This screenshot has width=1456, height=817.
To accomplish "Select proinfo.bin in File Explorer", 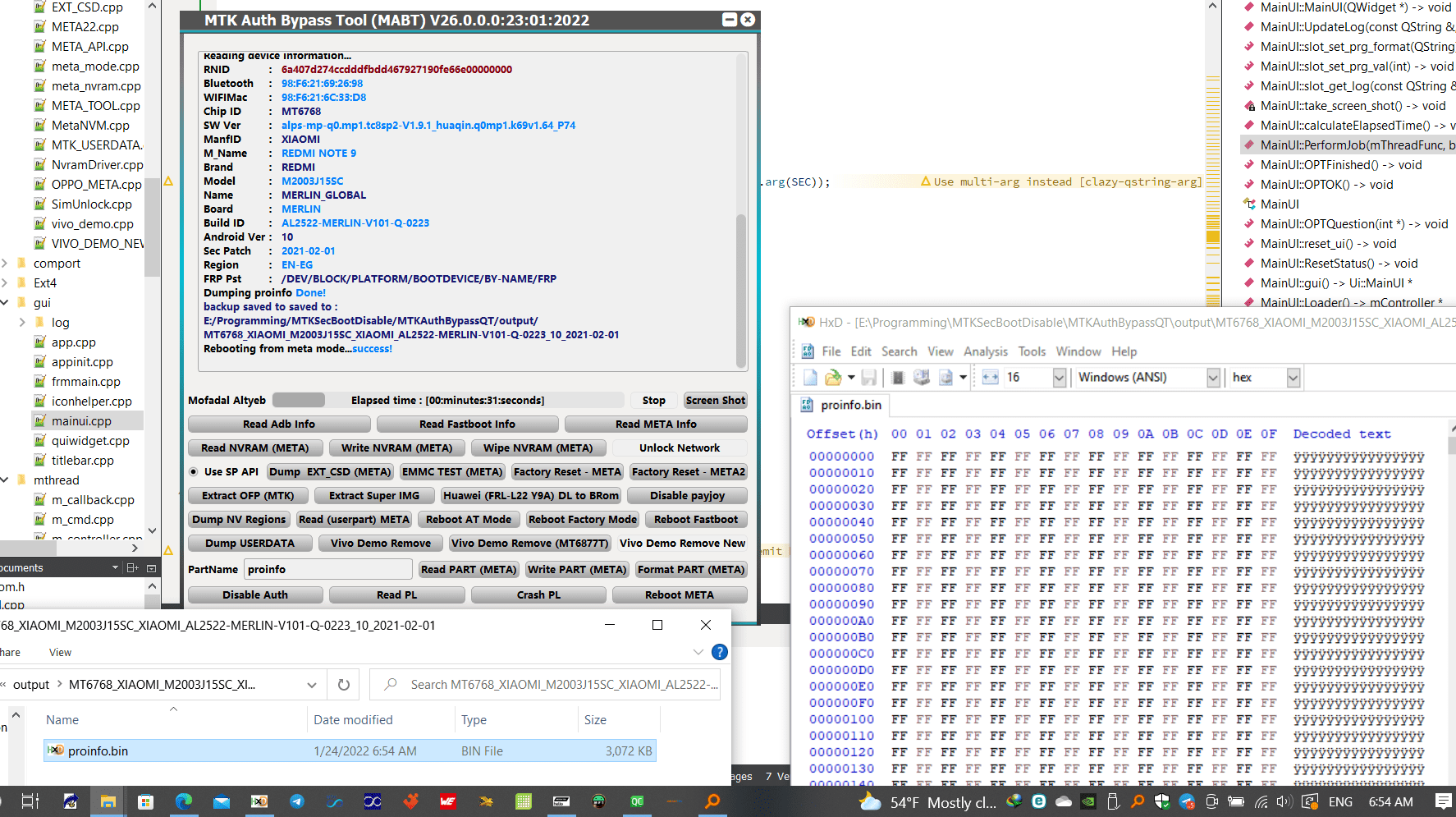I will [x=350, y=751].
